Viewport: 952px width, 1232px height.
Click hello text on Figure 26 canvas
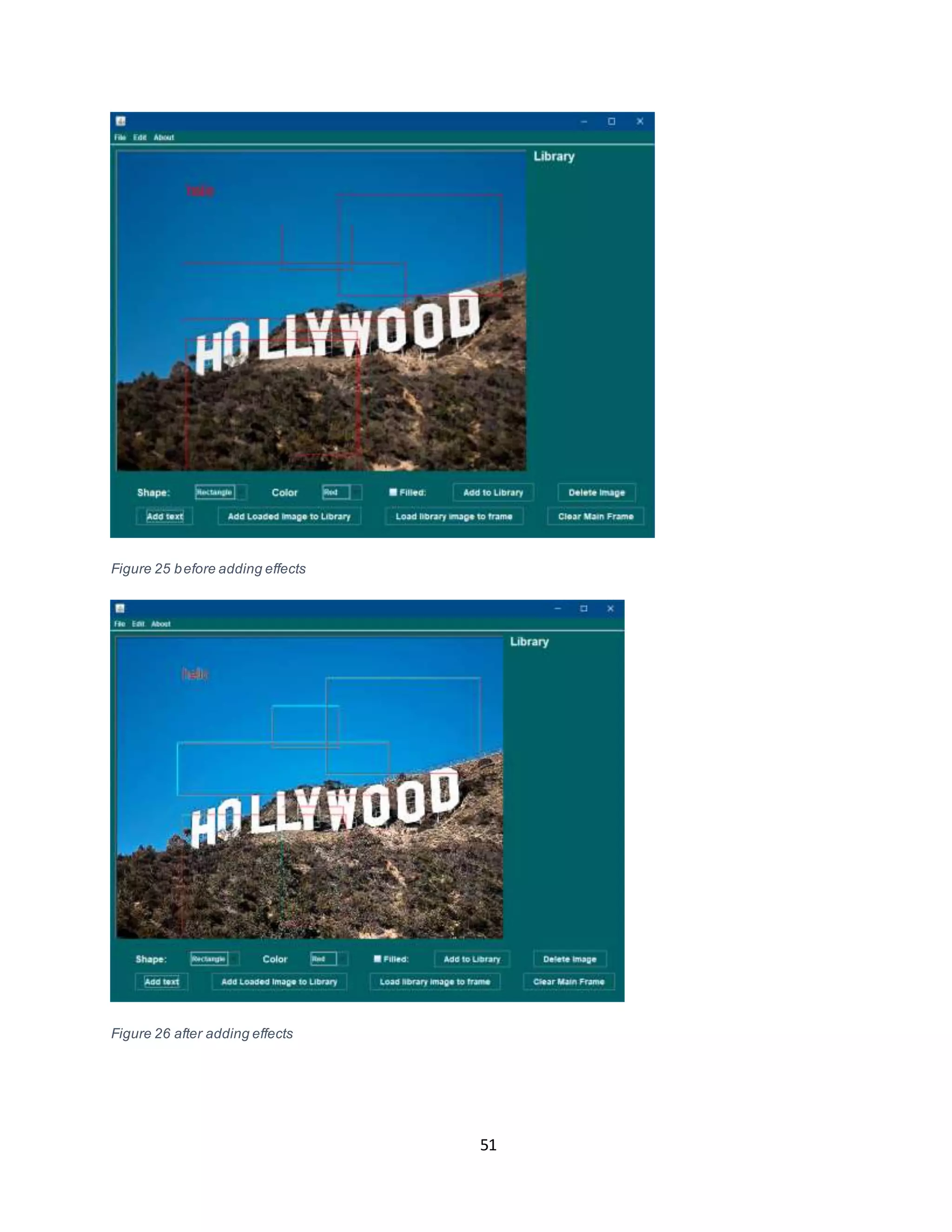point(195,674)
